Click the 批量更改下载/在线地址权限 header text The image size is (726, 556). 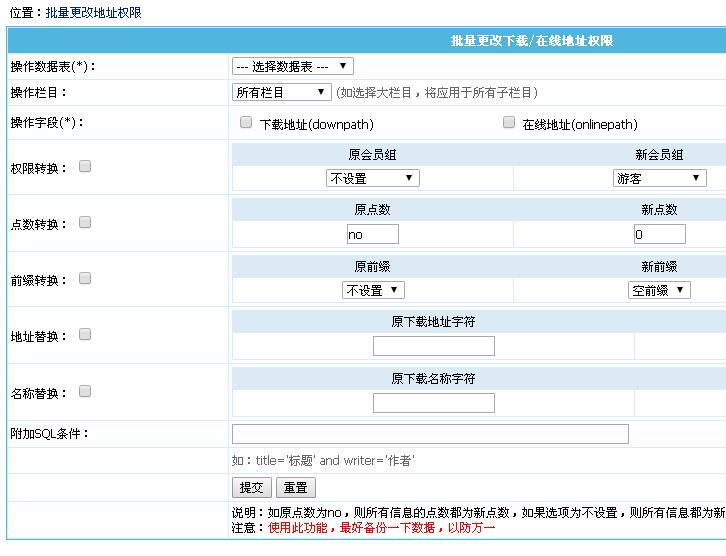532,41
